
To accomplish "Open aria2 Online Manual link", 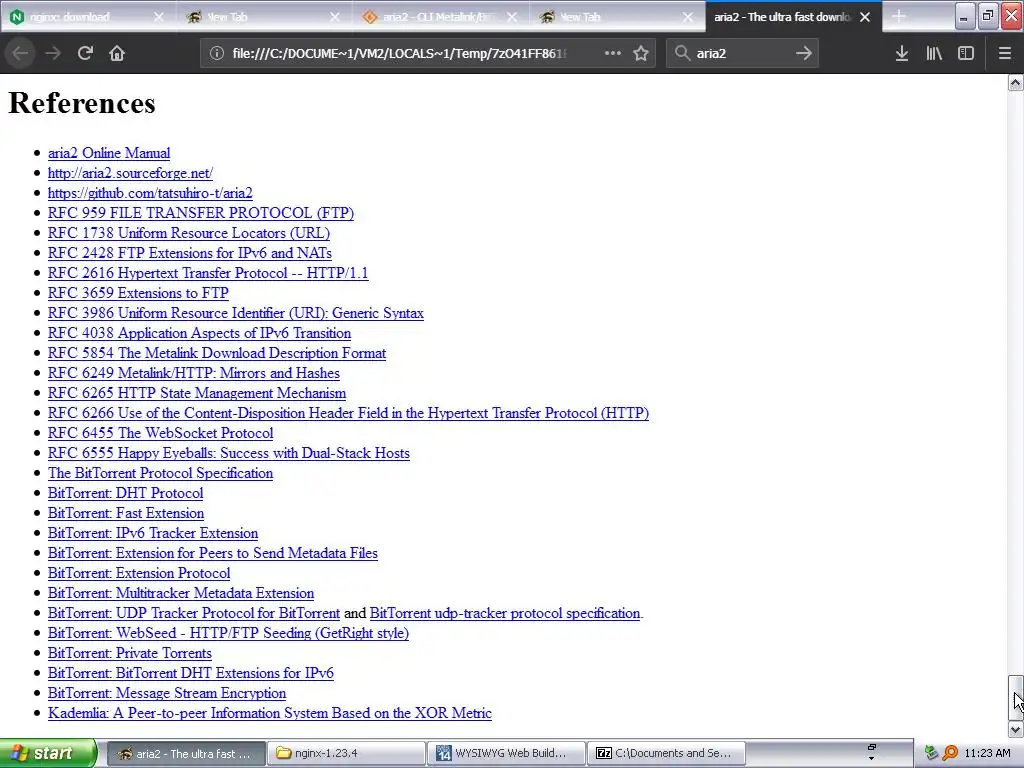I will [x=109, y=153].
